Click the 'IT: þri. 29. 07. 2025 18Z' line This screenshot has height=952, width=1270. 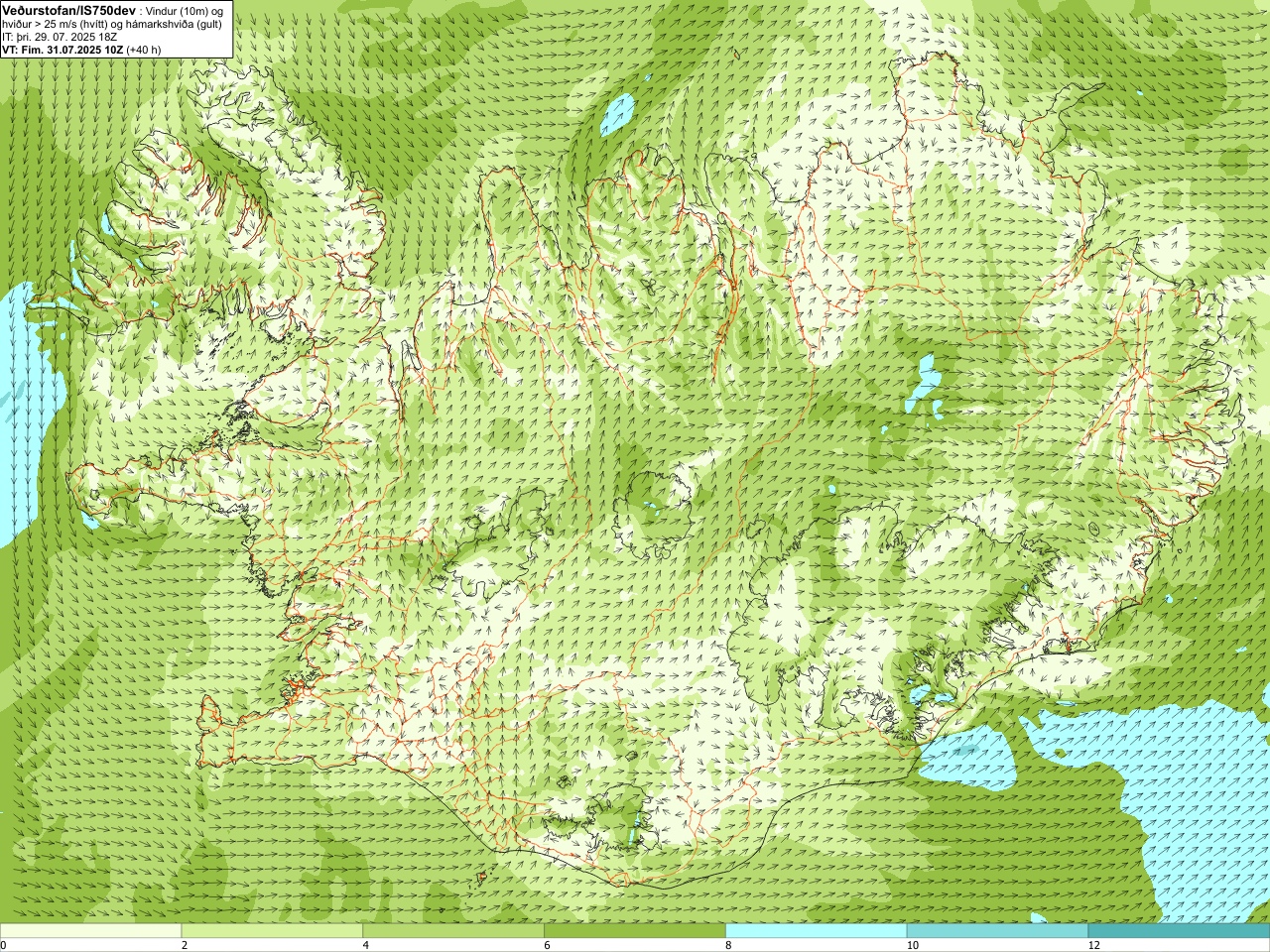pyautogui.click(x=61, y=37)
